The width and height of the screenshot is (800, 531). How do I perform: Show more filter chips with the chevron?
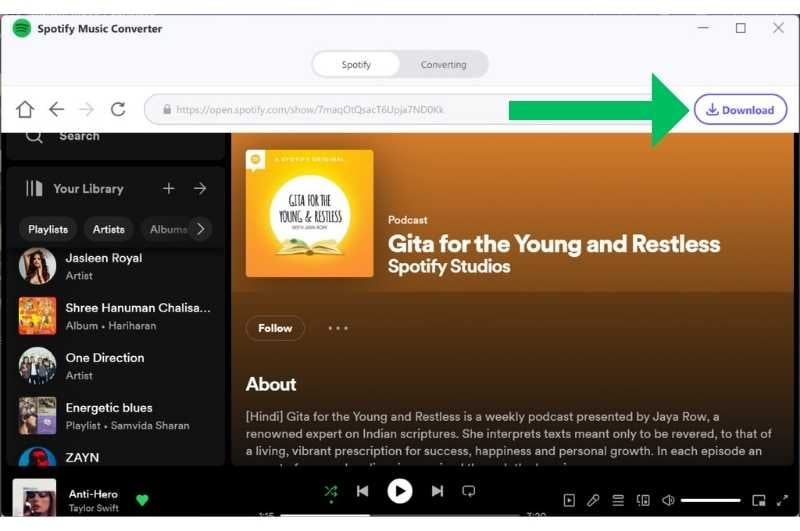pos(201,230)
